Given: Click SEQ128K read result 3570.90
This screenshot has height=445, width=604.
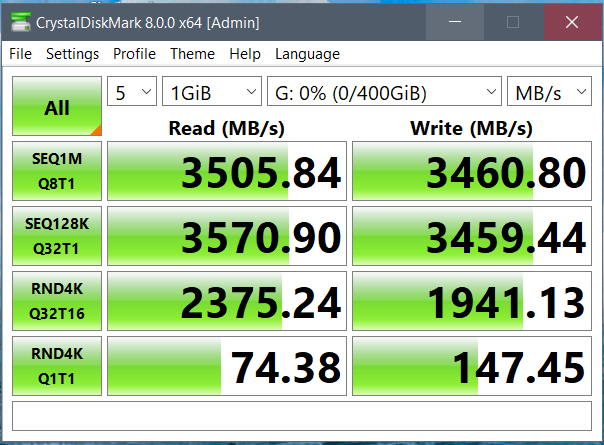Looking at the screenshot, I should click(x=227, y=236).
